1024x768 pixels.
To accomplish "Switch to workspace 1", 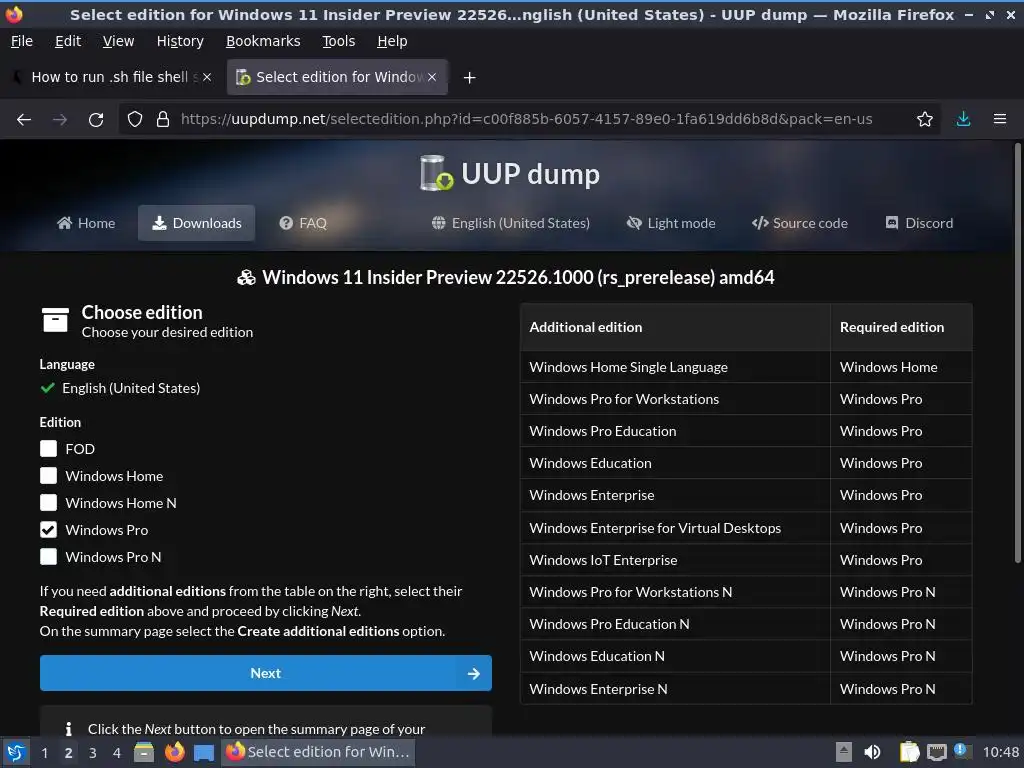I will [x=44, y=753].
